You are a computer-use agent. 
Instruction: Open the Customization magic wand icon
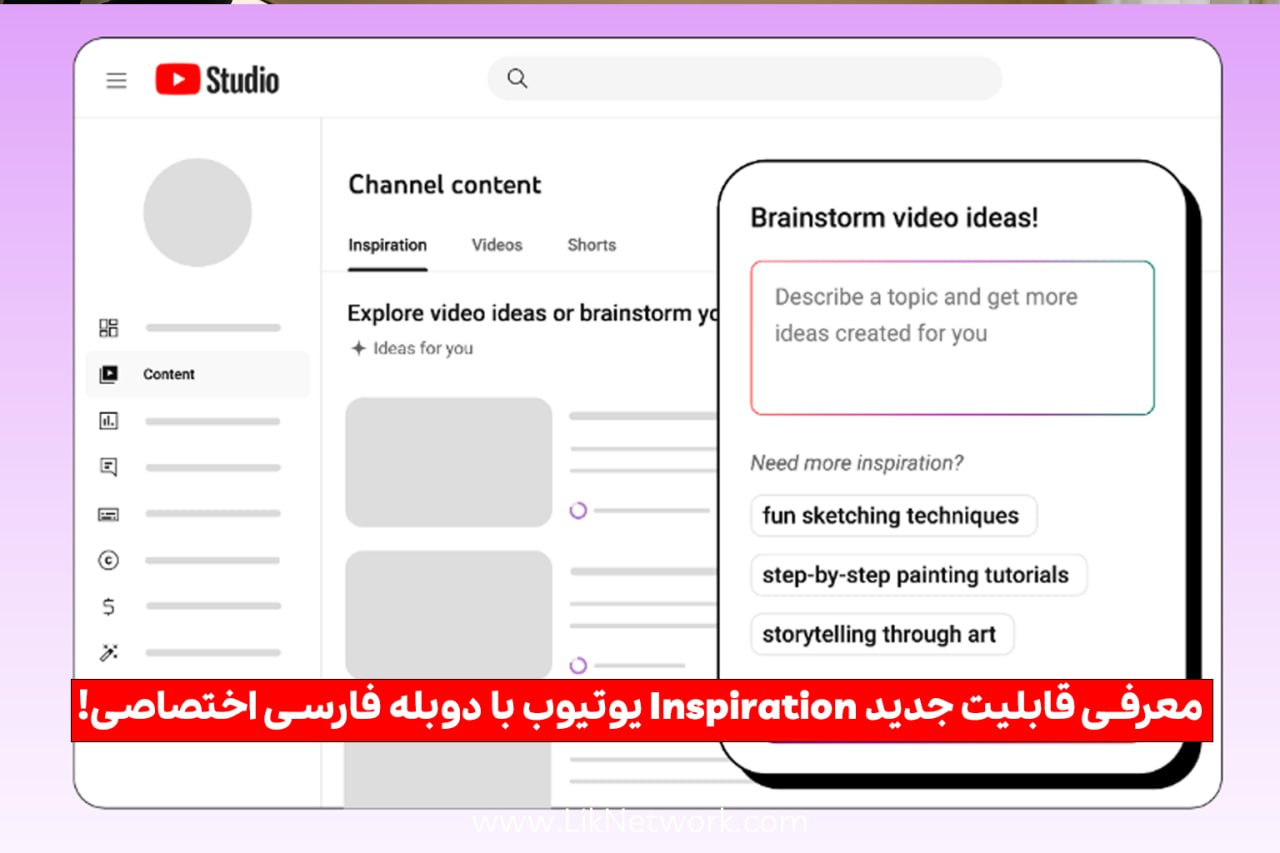pyautogui.click(x=108, y=653)
